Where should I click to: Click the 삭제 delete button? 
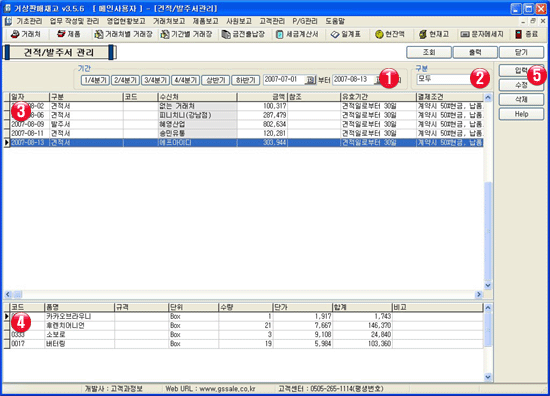click(521, 99)
